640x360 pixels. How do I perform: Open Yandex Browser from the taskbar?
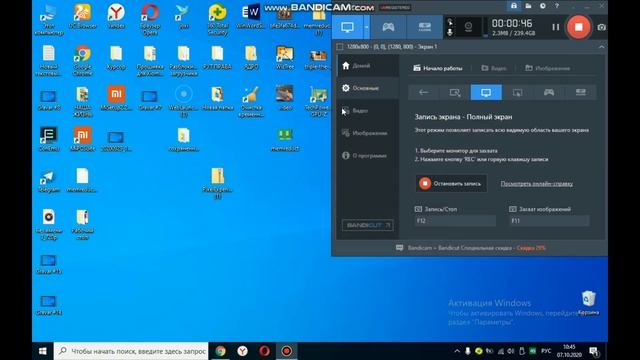tap(242, 351)
